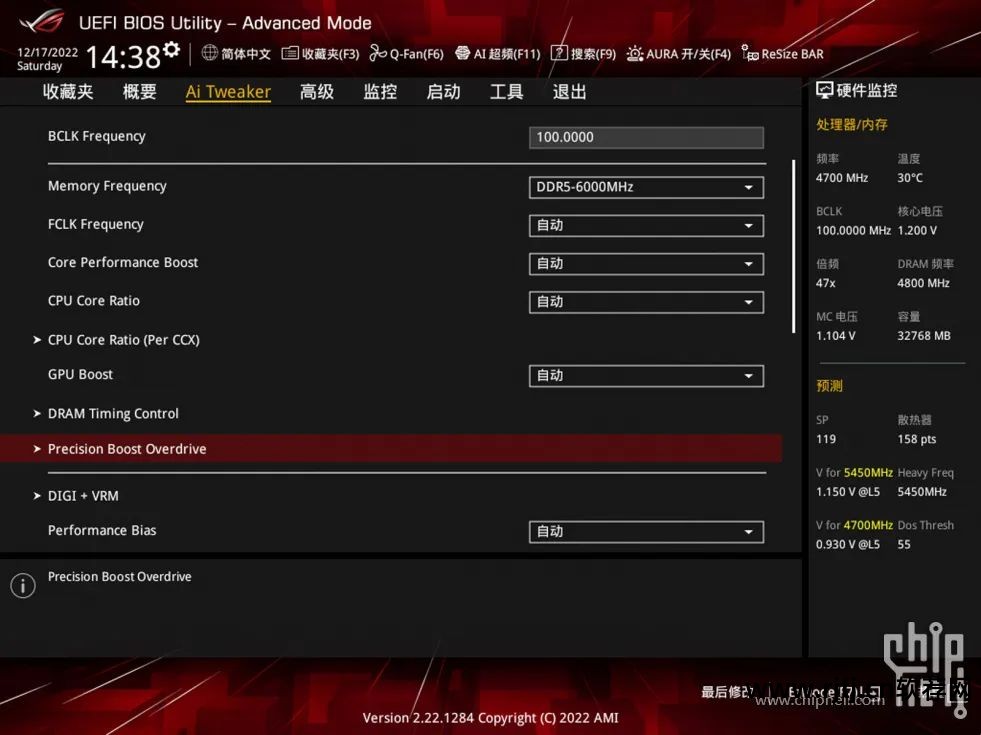Open Q-Fan(F6) control

pos(417,54)
